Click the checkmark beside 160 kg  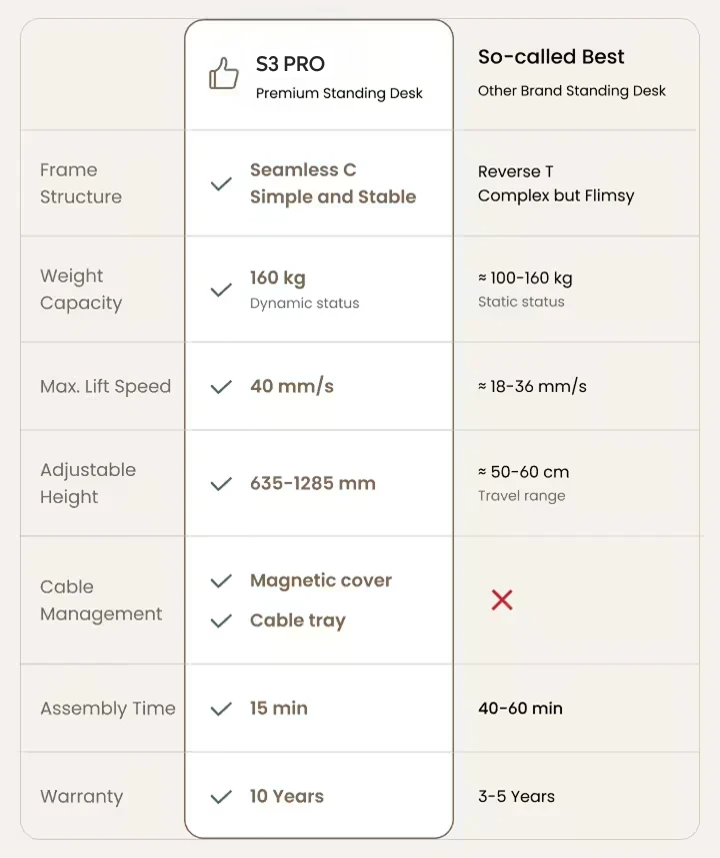tap(221, 290)
